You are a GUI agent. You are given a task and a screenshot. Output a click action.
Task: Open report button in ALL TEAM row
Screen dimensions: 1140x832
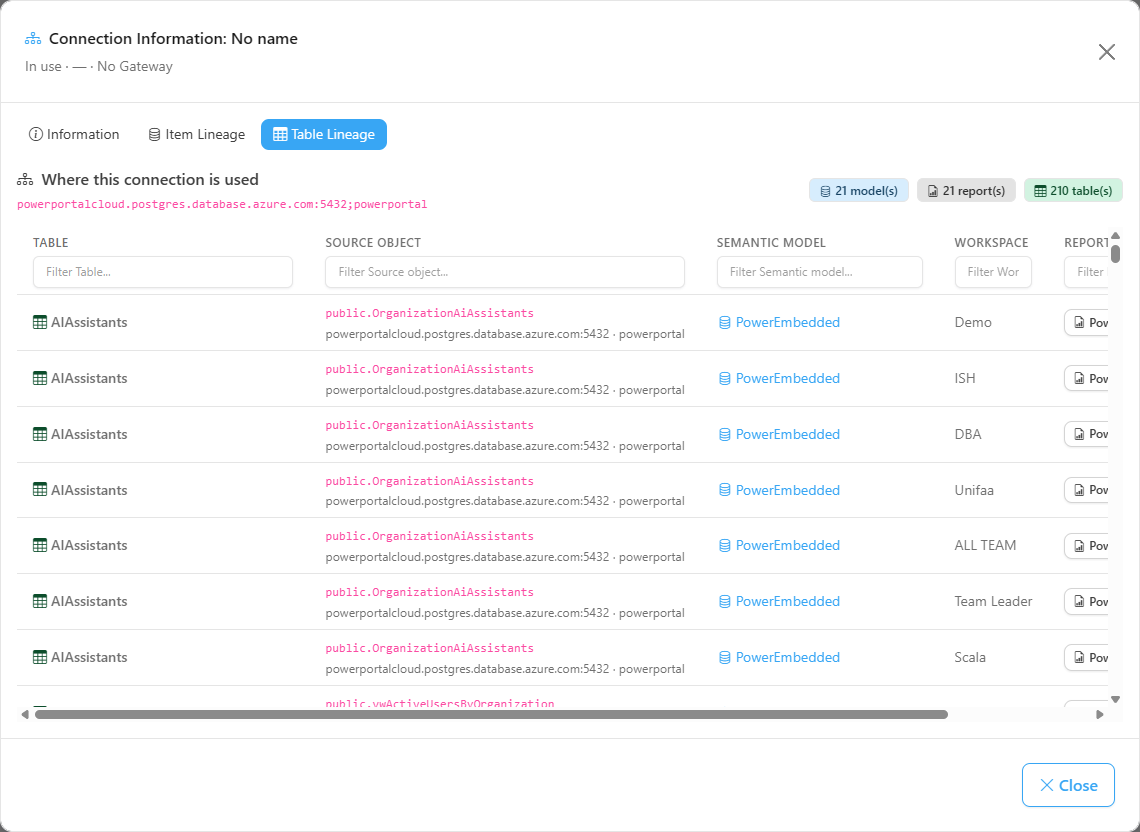[x=1086, y=545]
